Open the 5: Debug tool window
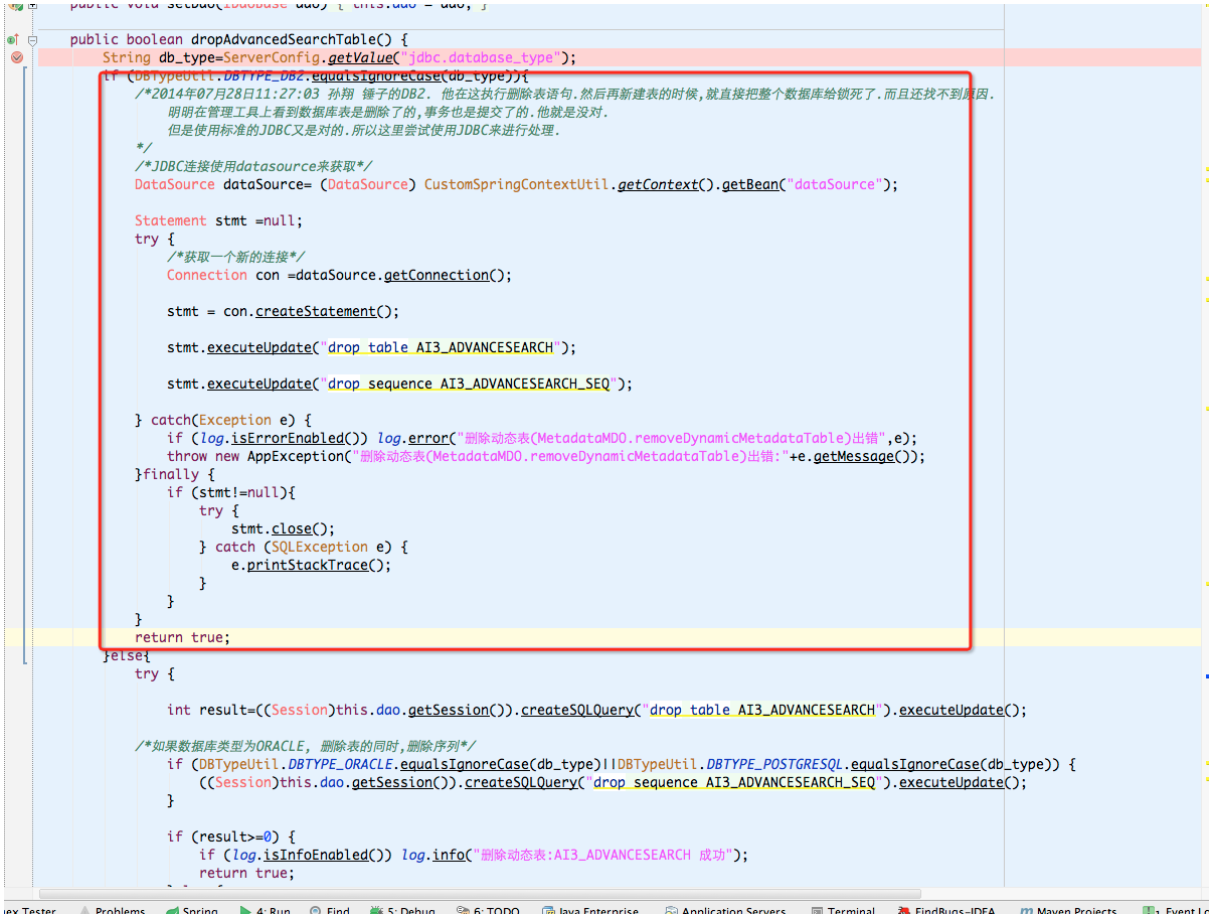The height and width of the screenshot is (914, 1214). pos(403,910)
